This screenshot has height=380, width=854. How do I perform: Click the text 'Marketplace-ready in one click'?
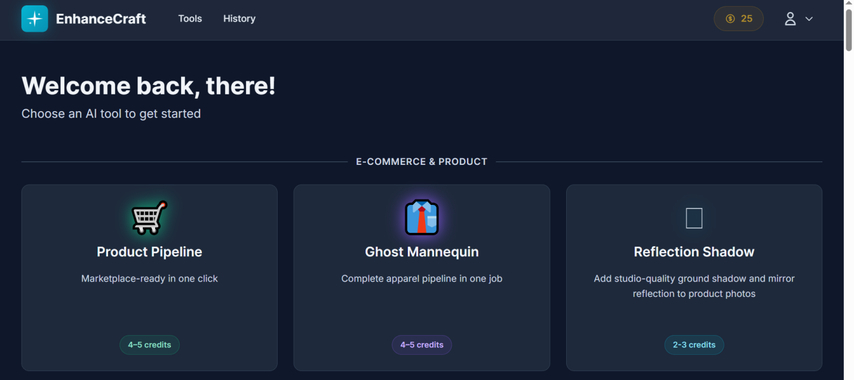coord(149,279)
